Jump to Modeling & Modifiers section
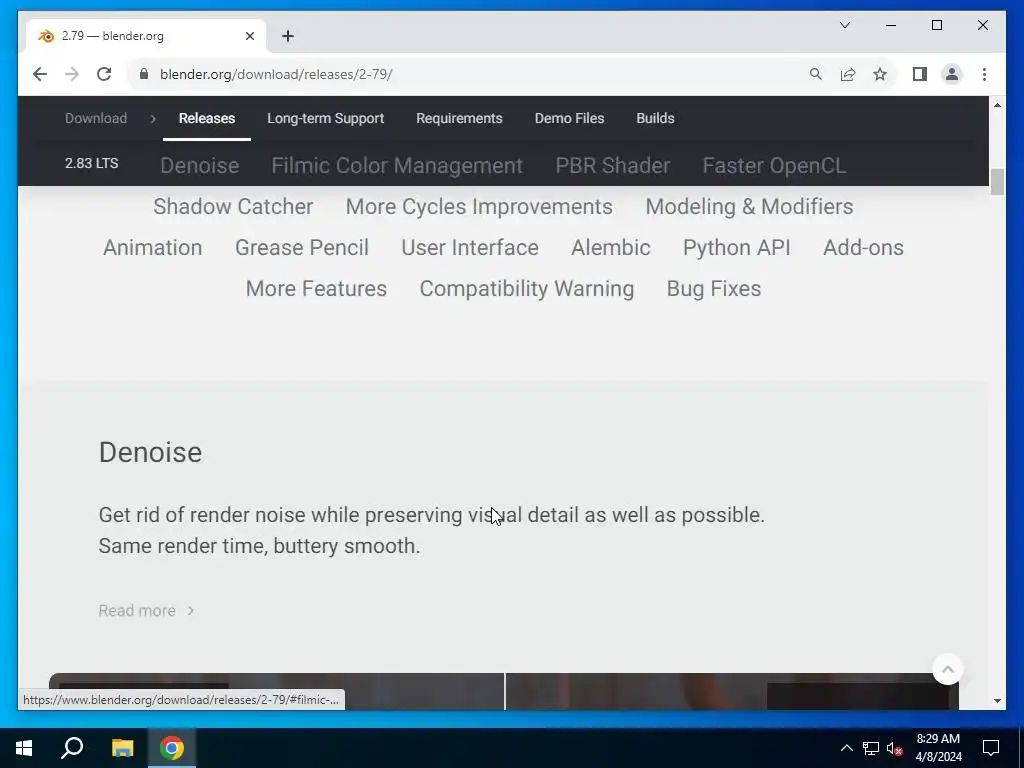 point(749,206)
